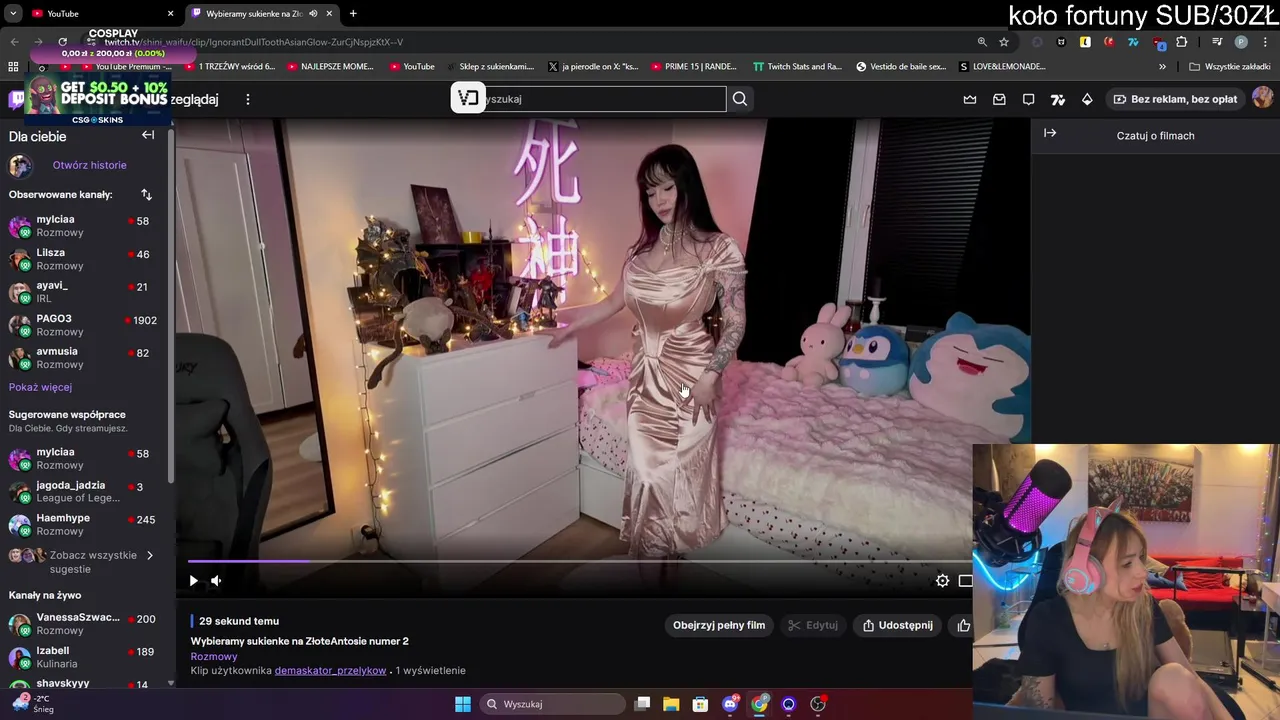Bookmark this page with the star icon
1280x720 pixels.
(1004, 42)
